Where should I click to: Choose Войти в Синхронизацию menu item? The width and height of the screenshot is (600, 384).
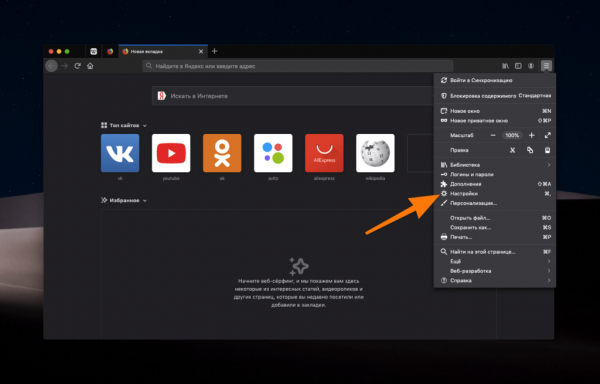pyautogui.click(x=494, y=80)
